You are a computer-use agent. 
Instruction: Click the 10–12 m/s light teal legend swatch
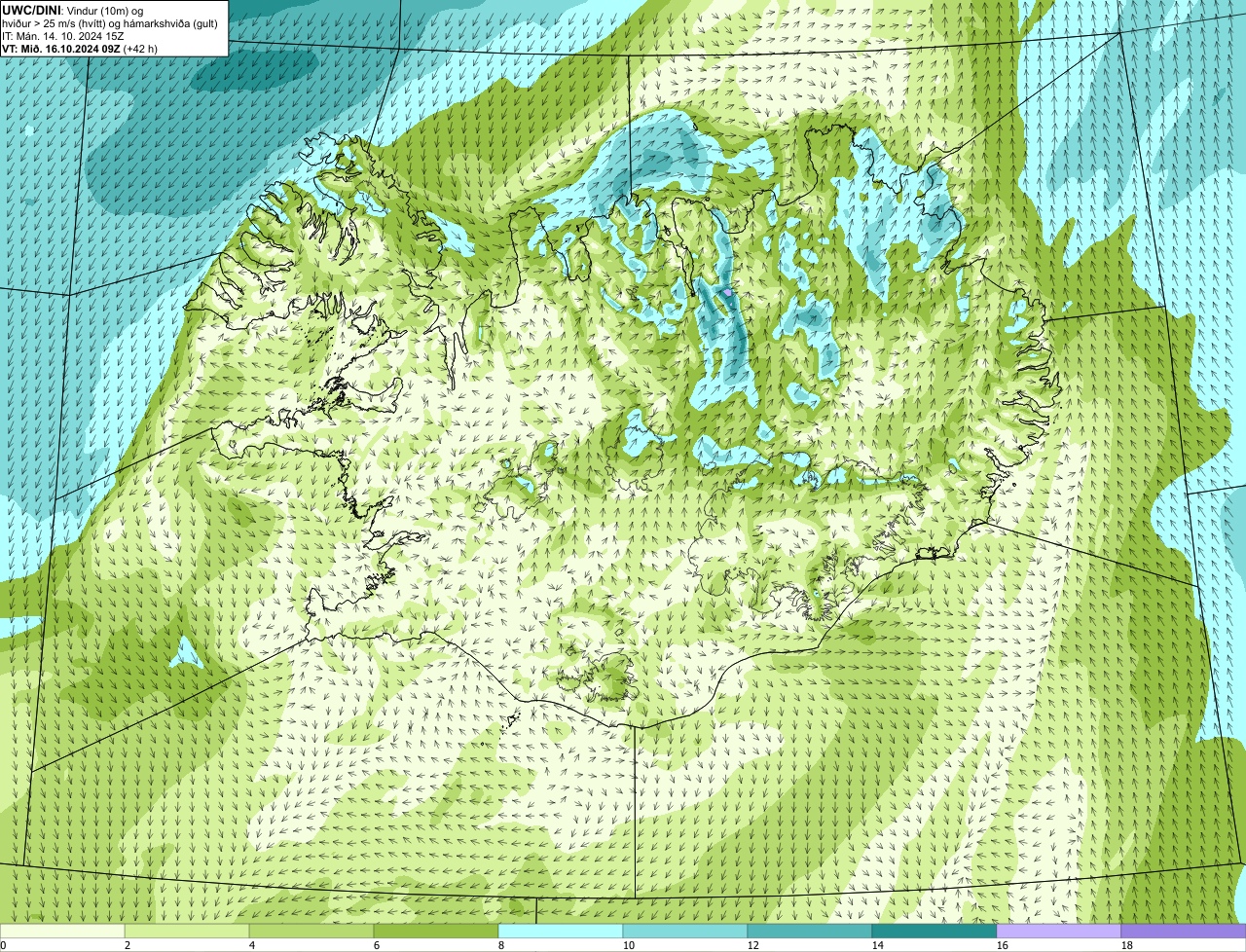[685, 932]
